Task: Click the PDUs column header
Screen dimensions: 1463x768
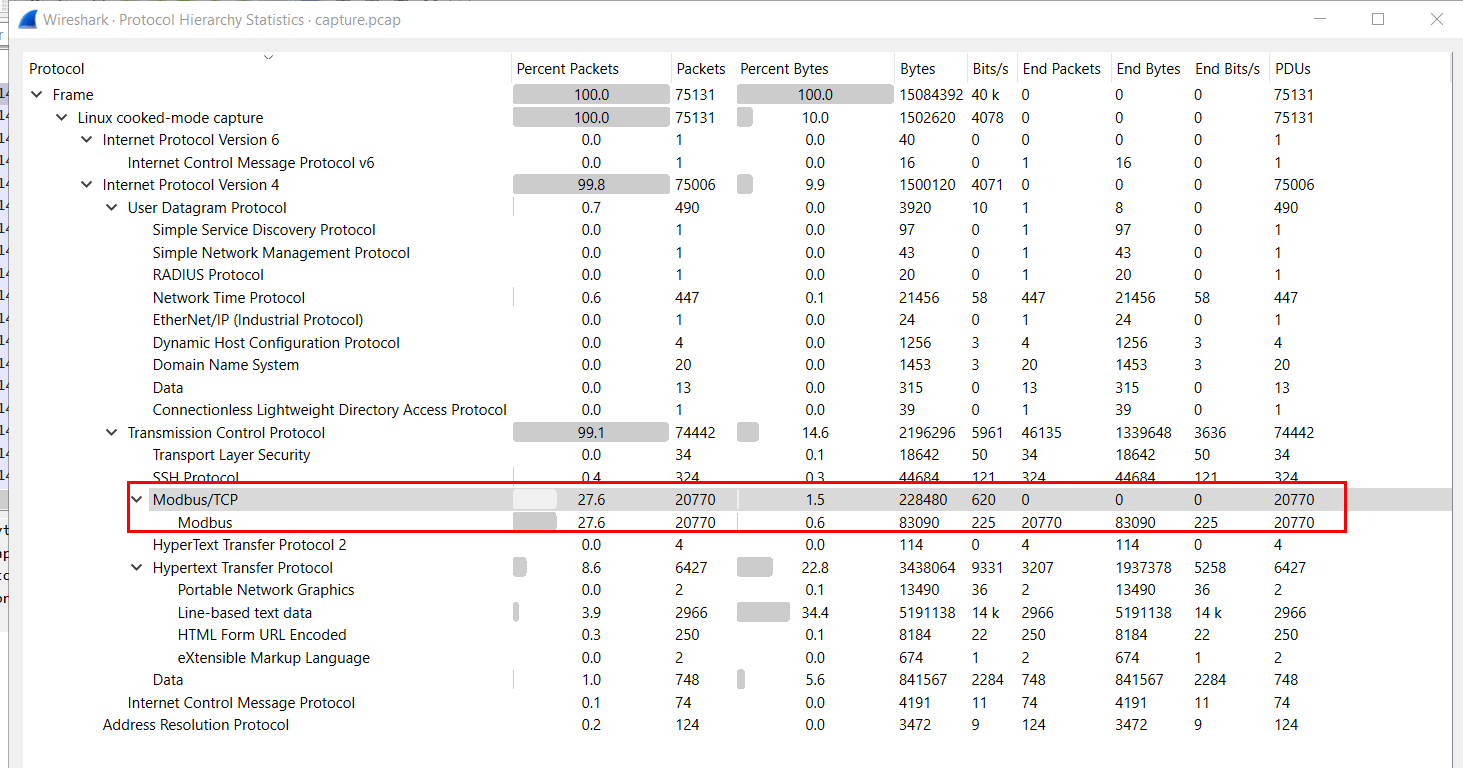Action: point(1292,69)
